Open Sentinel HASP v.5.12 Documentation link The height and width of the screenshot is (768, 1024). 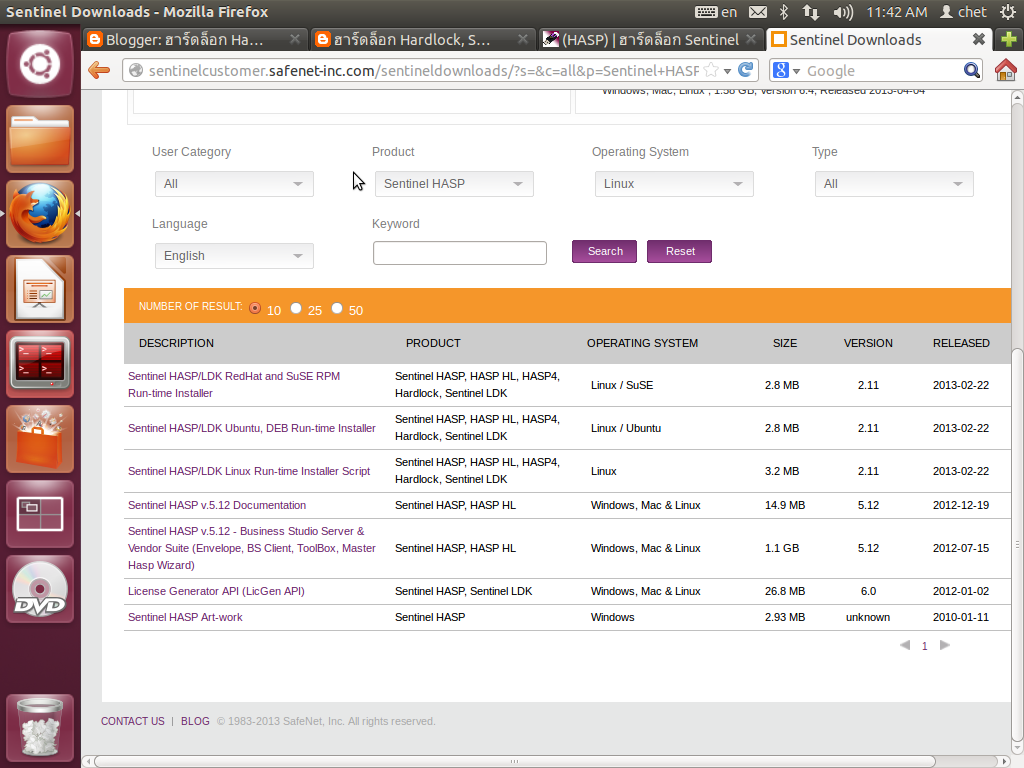[217, 505]
